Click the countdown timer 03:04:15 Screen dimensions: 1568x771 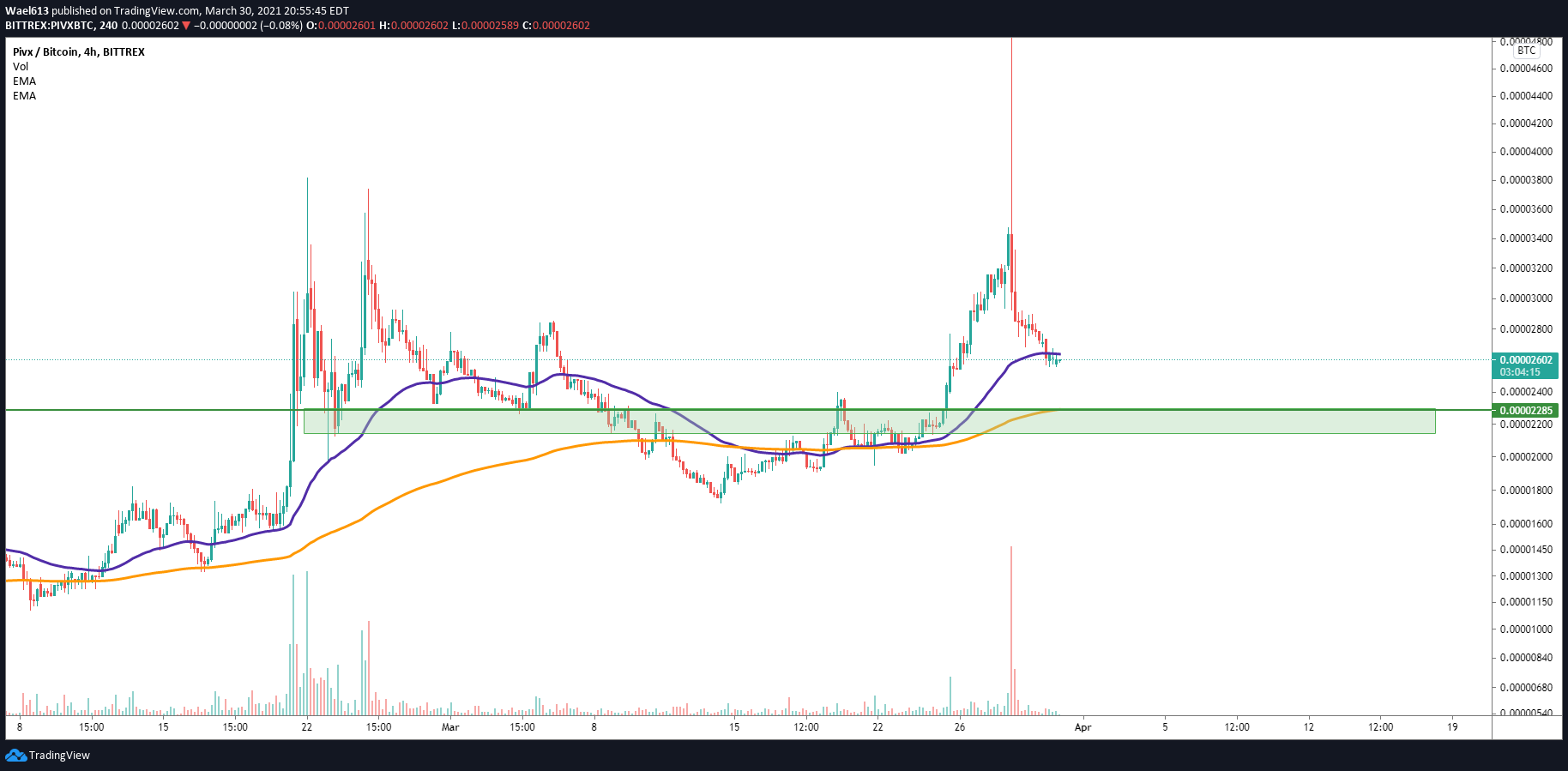1520,372
